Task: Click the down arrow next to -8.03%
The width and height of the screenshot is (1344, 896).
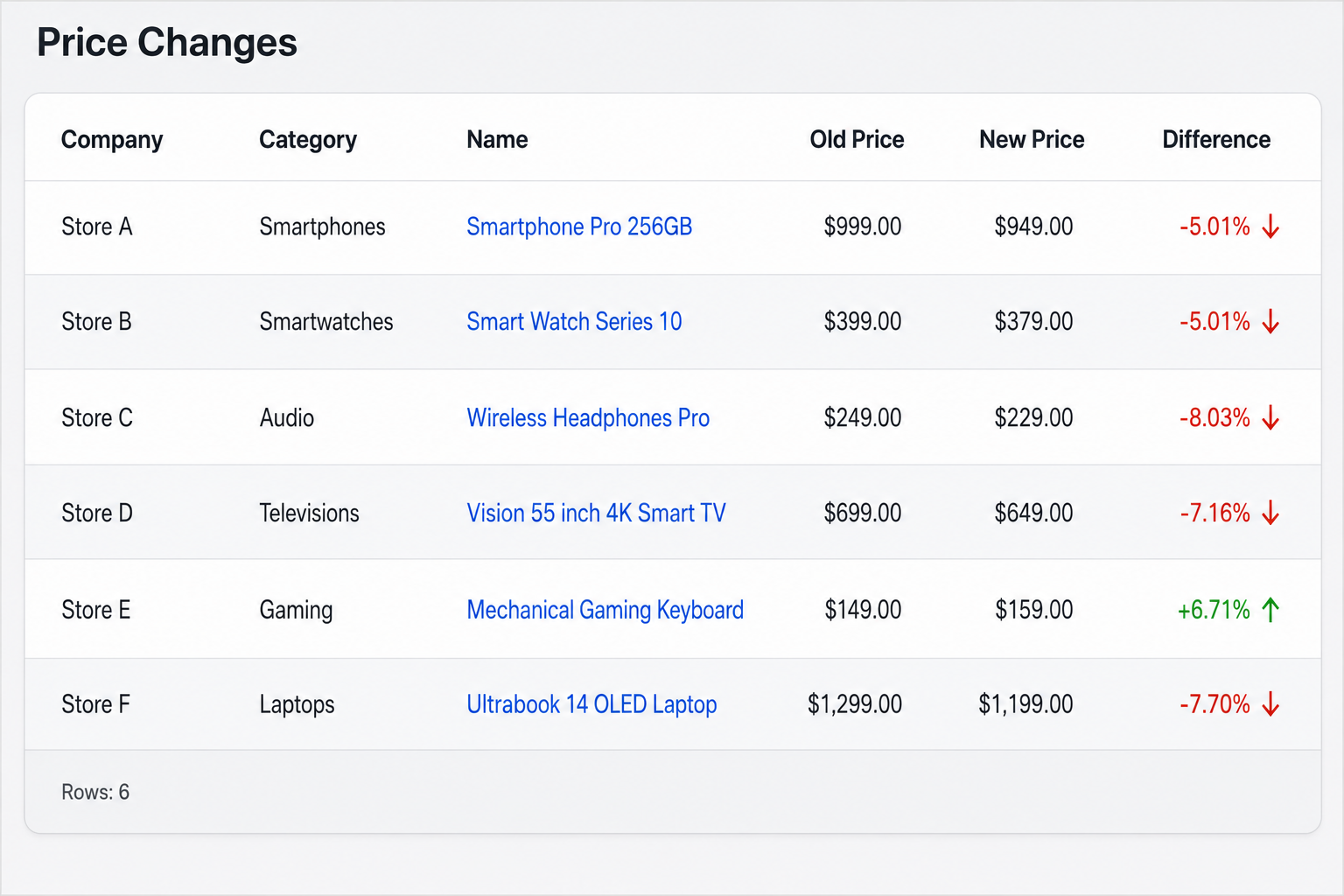Action: coord(1270,418)
